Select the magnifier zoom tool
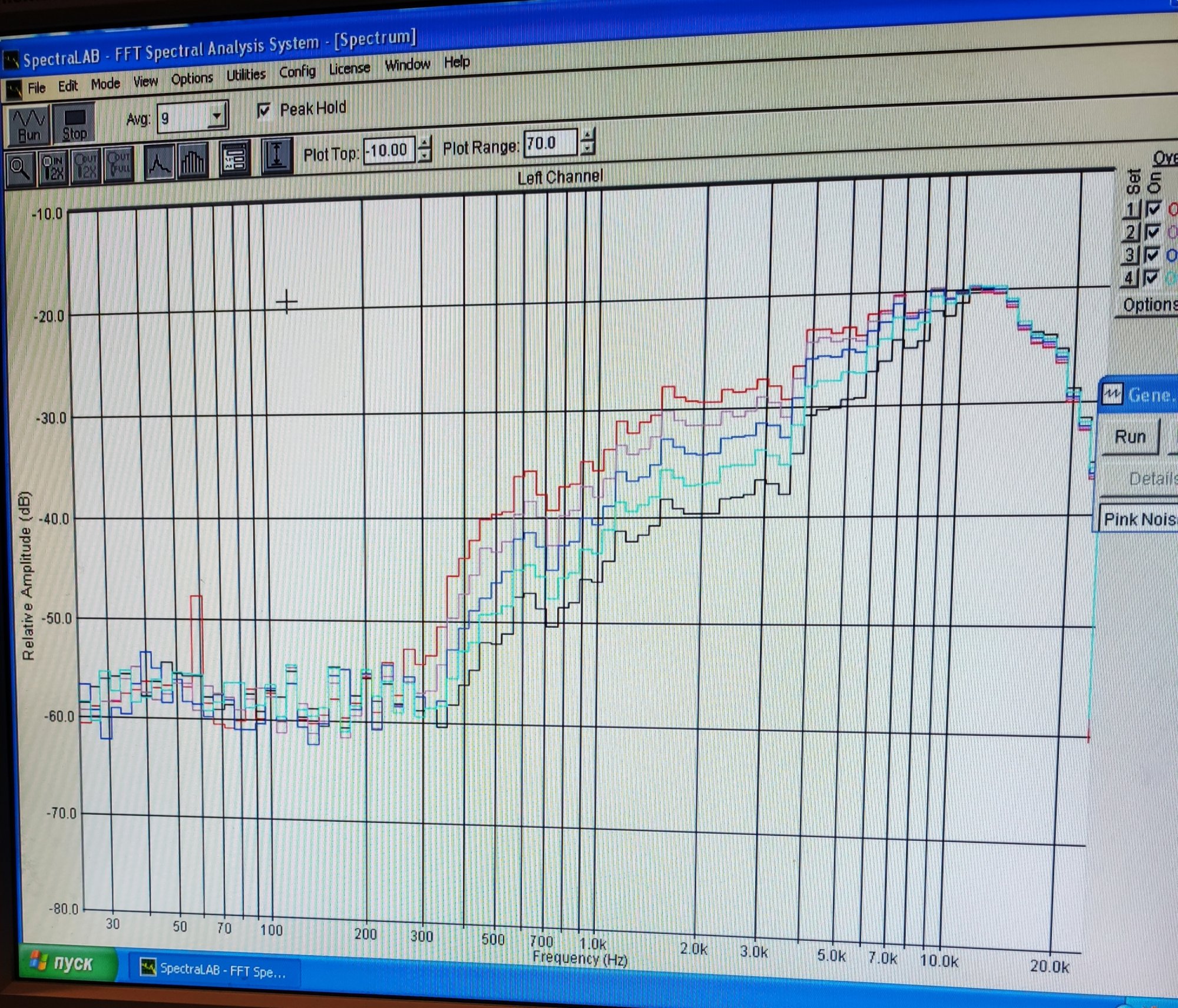Screen dimensions: 1178x1008 point(19,169)
